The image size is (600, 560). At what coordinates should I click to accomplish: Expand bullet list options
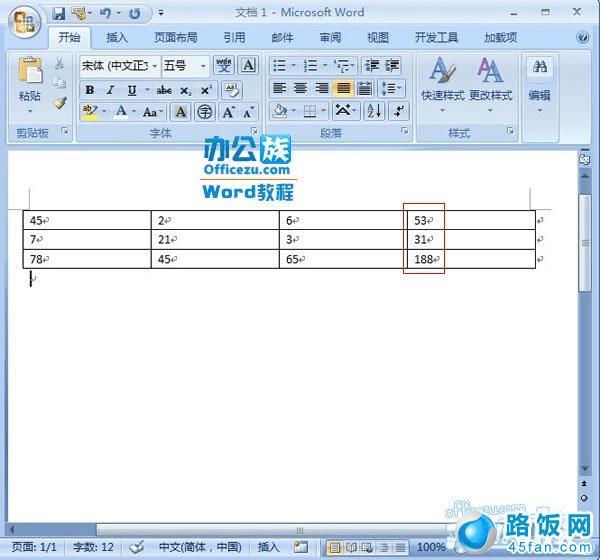[x=294, y=65]
